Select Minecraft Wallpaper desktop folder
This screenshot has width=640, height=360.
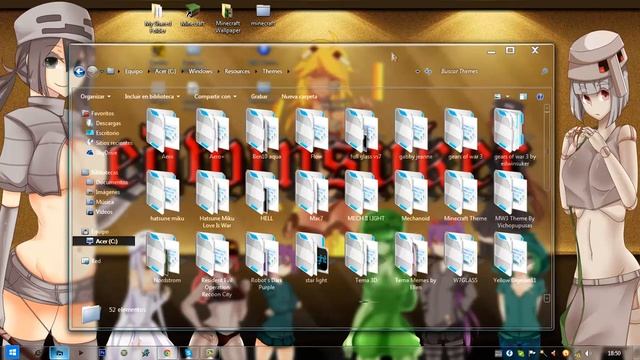(x=227, y=18)
